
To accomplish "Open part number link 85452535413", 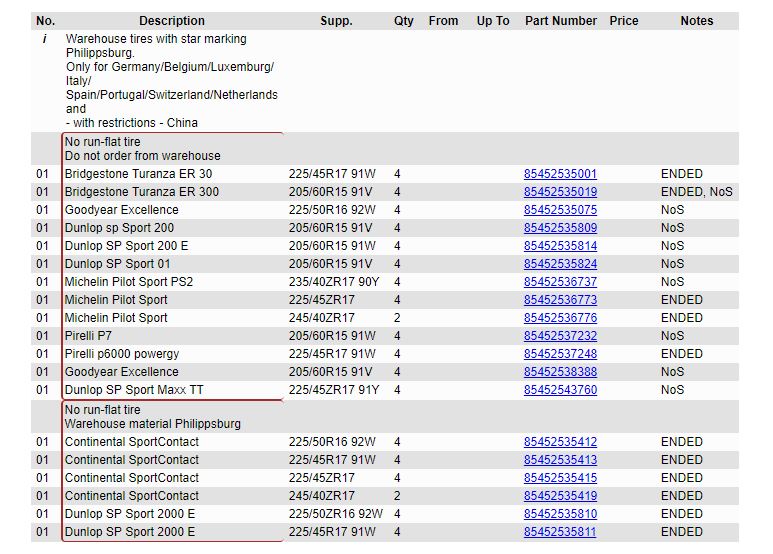I will click(x=560, y=460).
